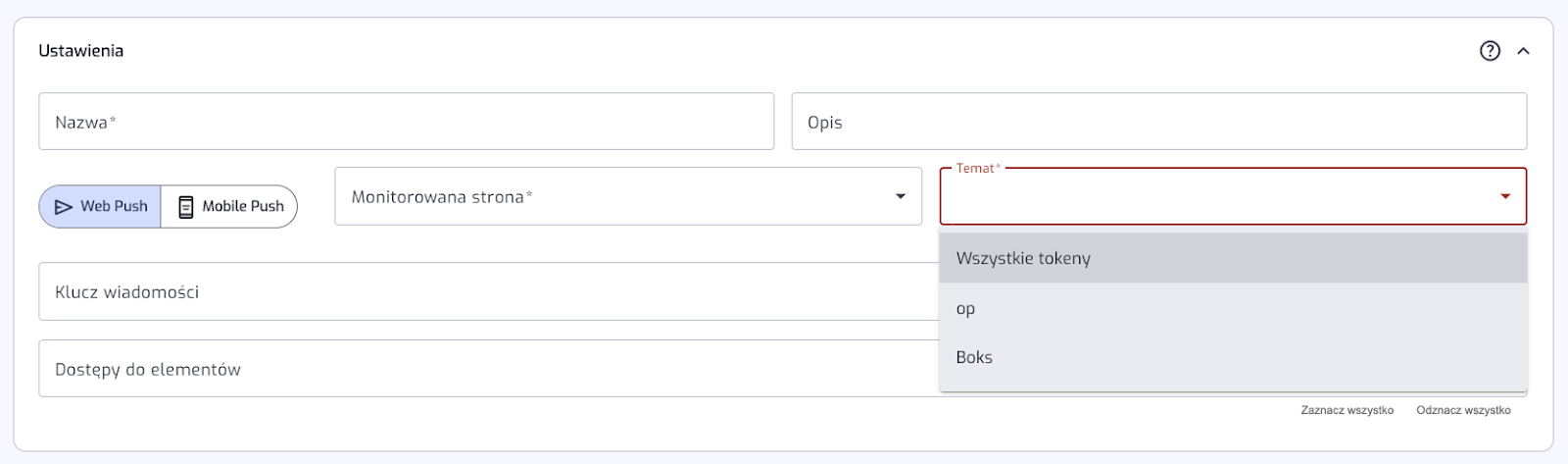
Task: Focus the Nazwa input field
Action: point(406,123)
